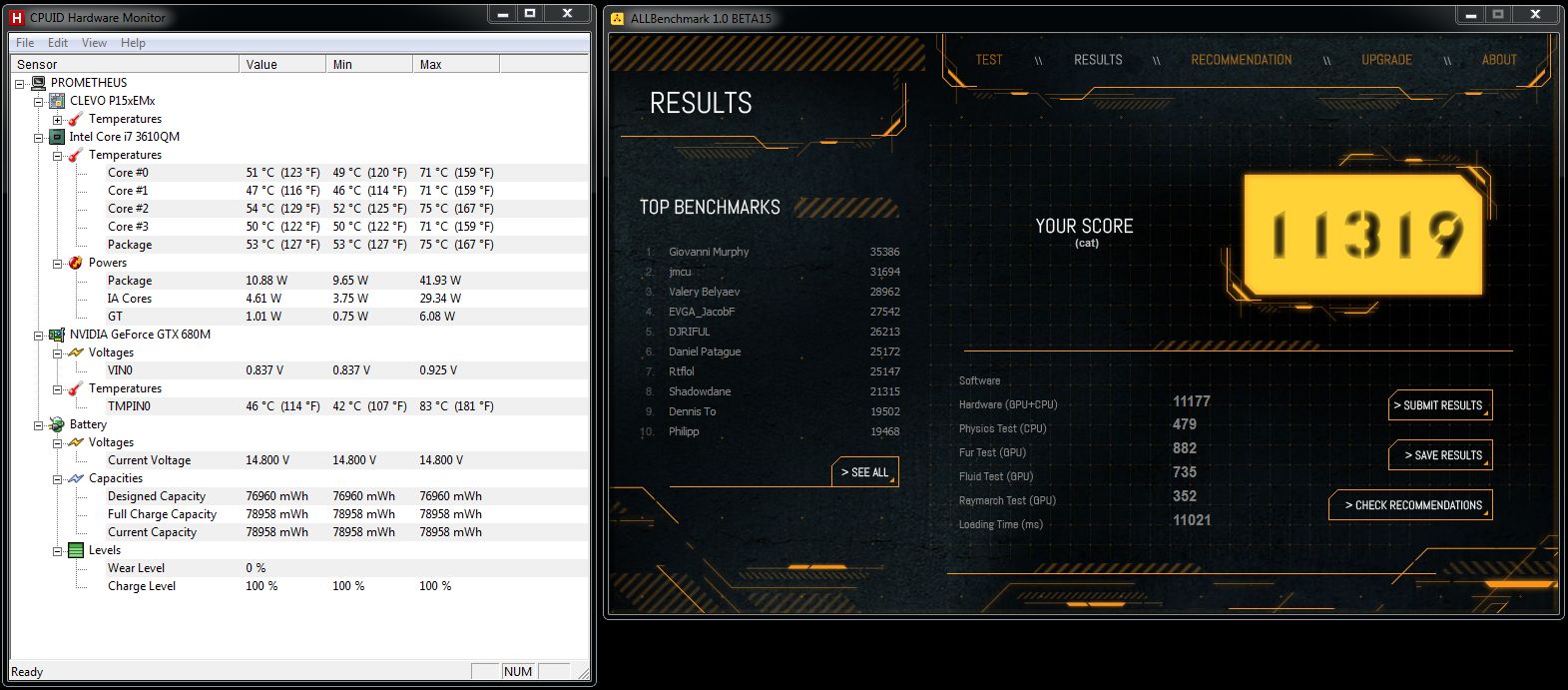Click the CLEVO P15xEMx motherboard icon

[57, 101]
